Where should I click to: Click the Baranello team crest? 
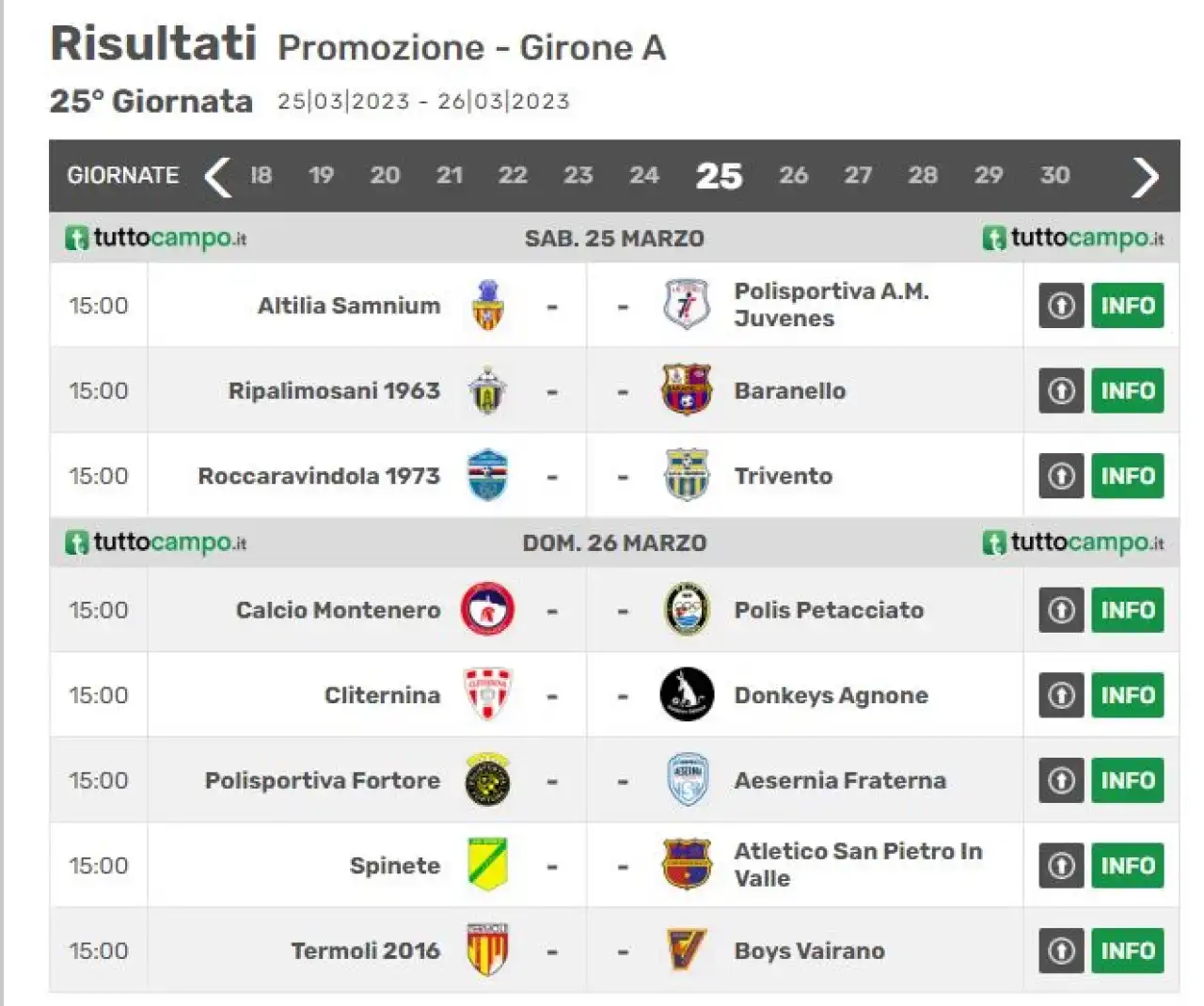pyautogui.click(x=687, y=390)
